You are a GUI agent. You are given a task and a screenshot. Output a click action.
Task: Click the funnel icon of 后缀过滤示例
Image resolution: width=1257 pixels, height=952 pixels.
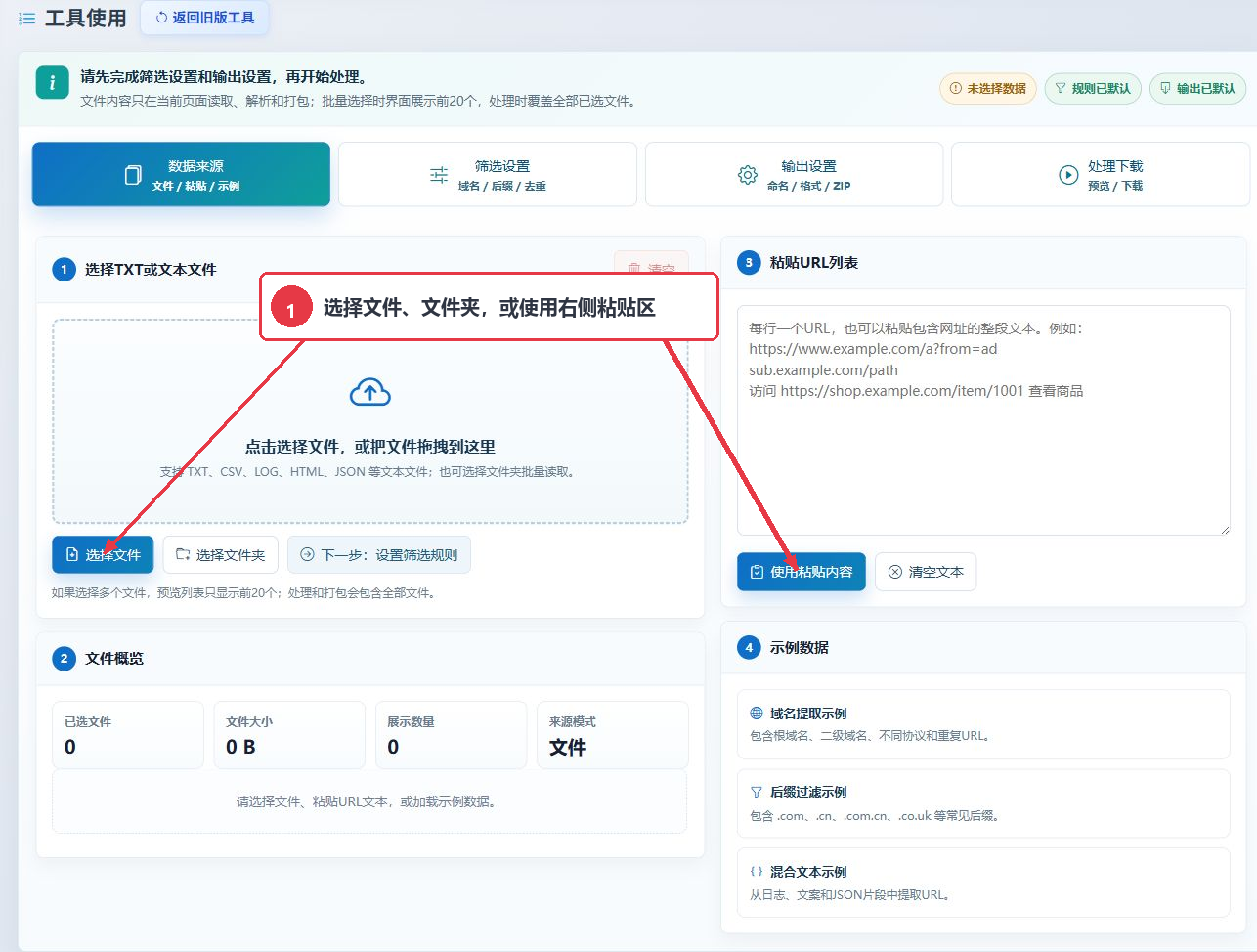point(757,792)
